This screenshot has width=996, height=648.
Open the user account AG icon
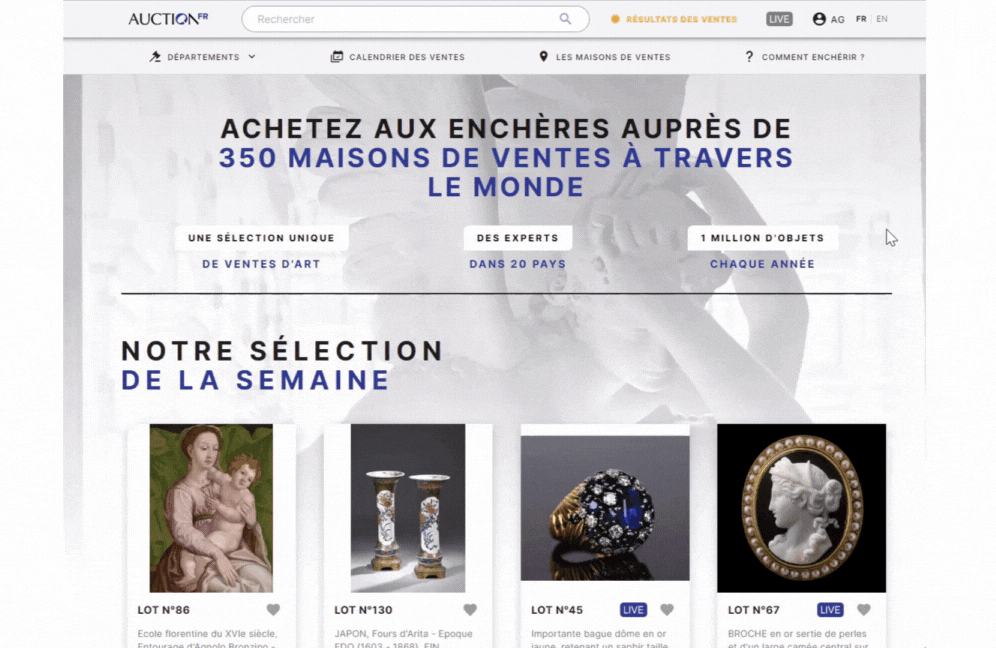(x=819, y=19)
